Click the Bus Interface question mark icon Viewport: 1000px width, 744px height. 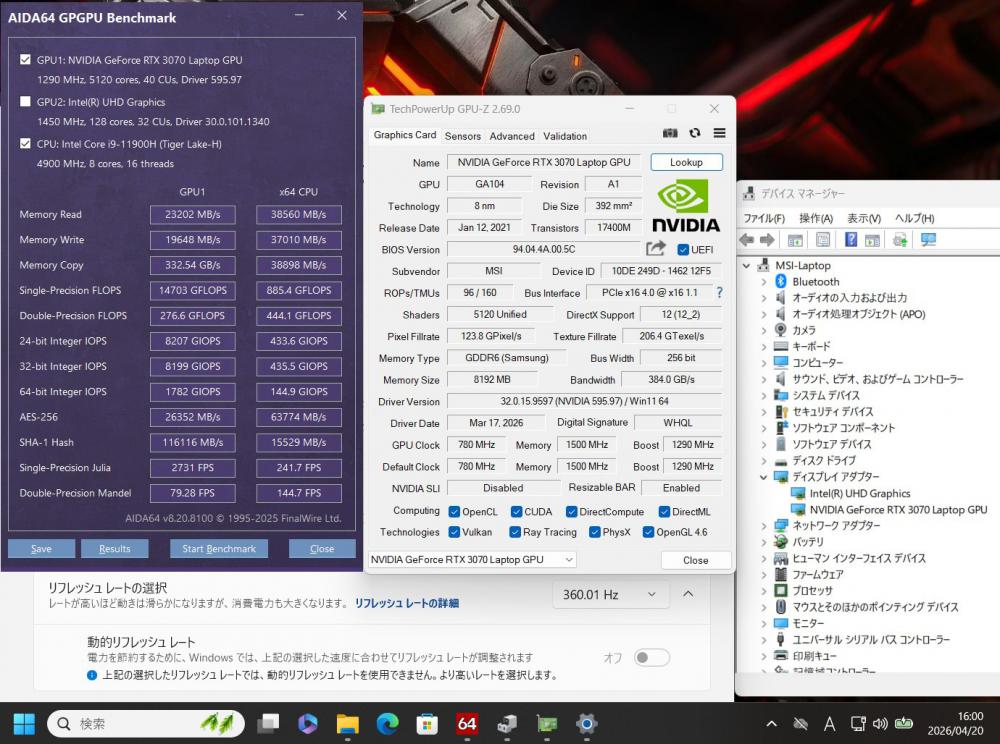[x=718, y=293]
